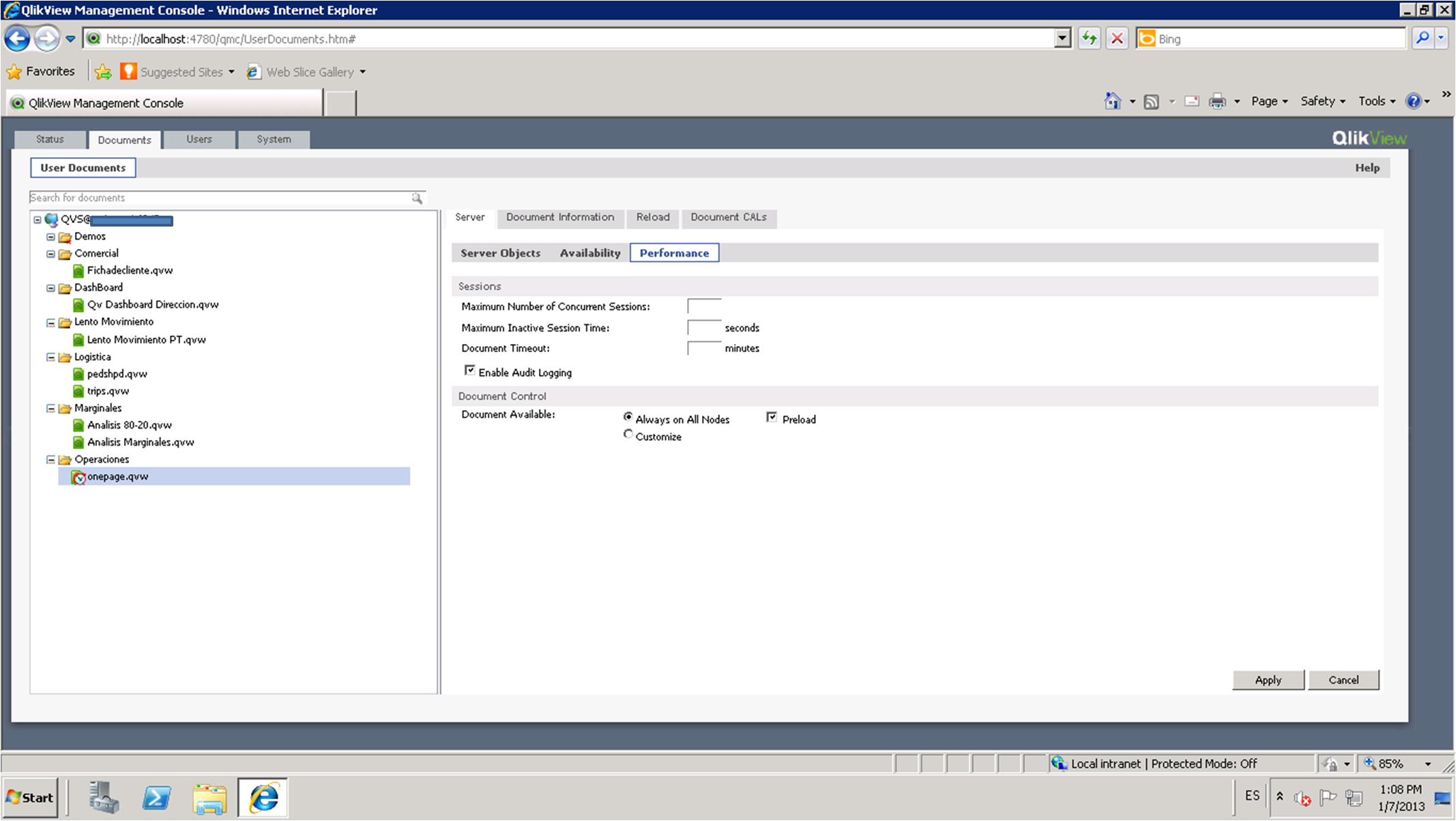
Task: Toggle Enable Audit Logging checkbox
Action: click(469, 371)
